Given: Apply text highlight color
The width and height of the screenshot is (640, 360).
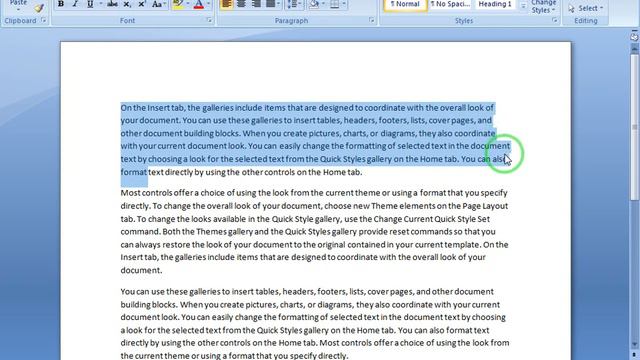Looking at the screenshot, I should (x=178, y=4).
